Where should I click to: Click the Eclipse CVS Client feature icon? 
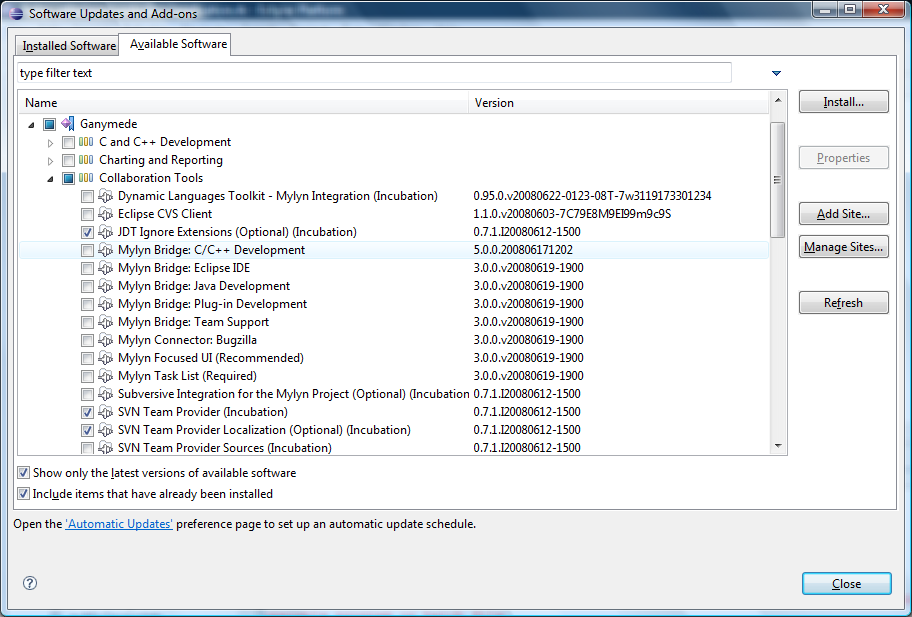tap(105, 214)
